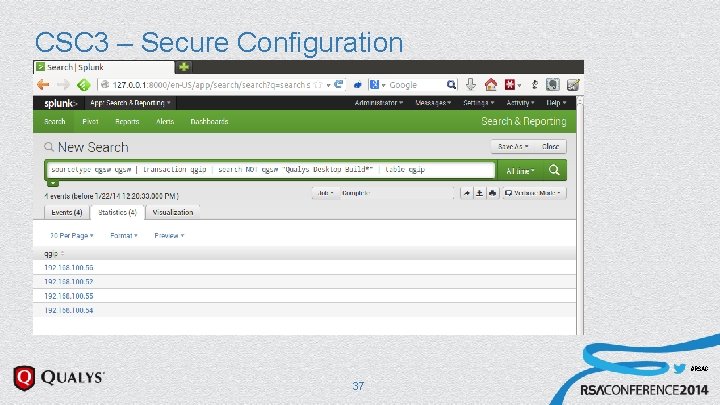Open the App: Search & Reporting dropdown
This screenshot has width=720, height=405.
tap(130, 103)
